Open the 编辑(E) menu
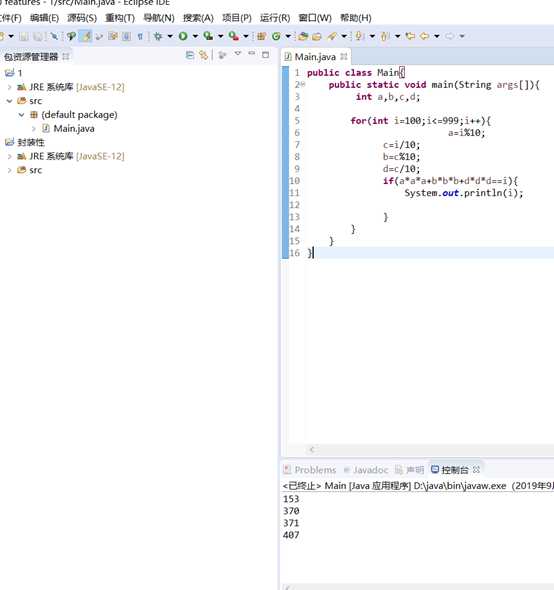Viewport: 554px width, 590px height. tap(44, 18)
